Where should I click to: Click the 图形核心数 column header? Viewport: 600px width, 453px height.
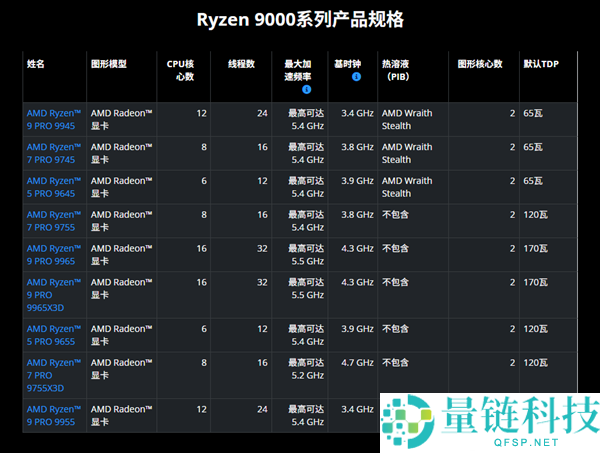(x=480, y=64)
